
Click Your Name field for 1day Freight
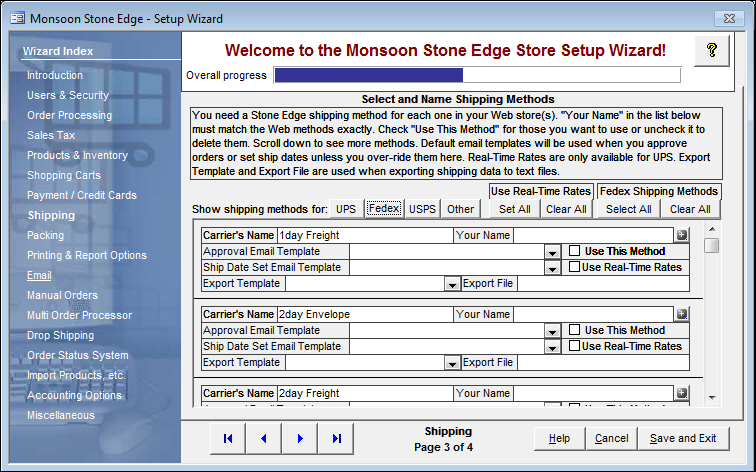pos(594,235)
